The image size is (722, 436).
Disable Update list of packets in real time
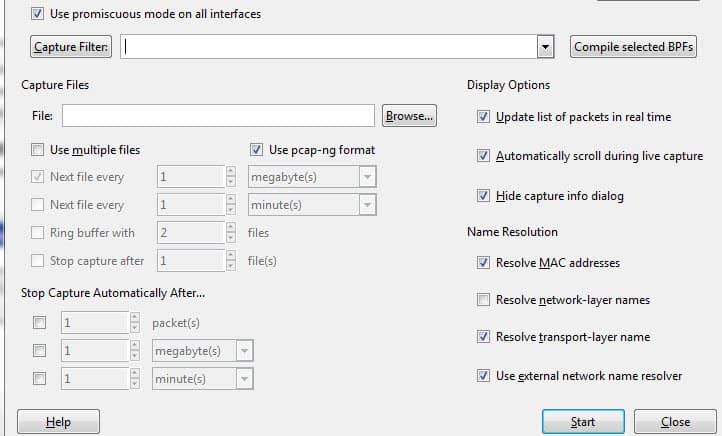click(x=483, y=116)
